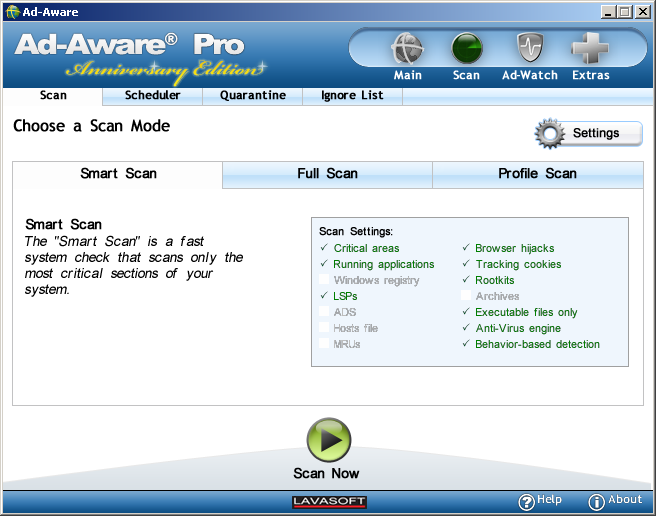656x516 pixels.
Task: Click the 'Scan Settings:' label
Action: click(356, 231)
